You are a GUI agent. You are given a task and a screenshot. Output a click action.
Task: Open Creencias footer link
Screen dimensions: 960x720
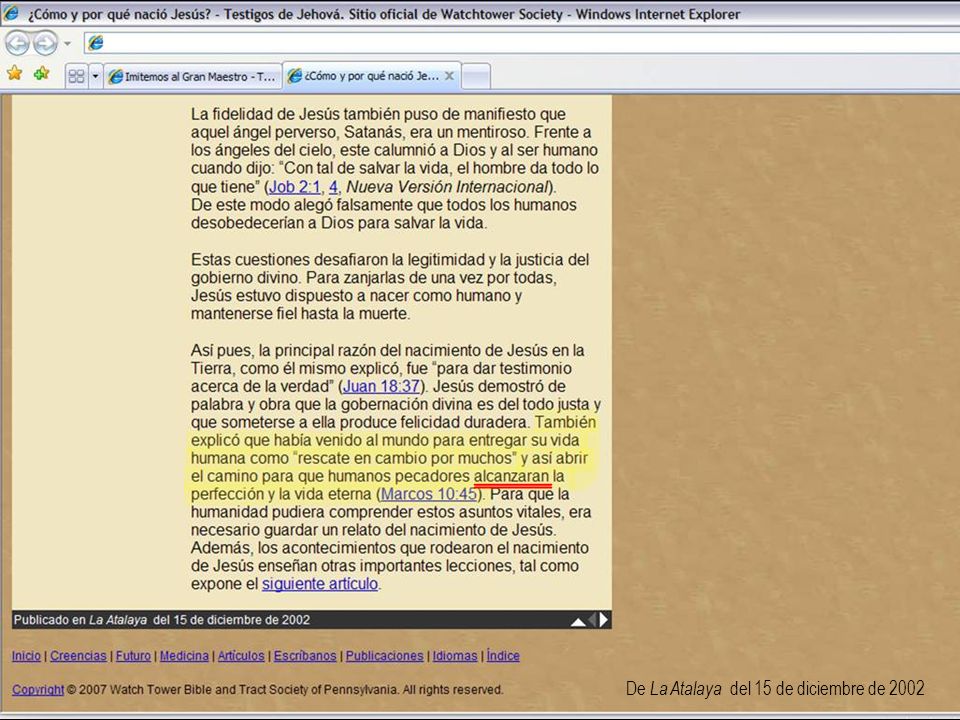(78, 656)
